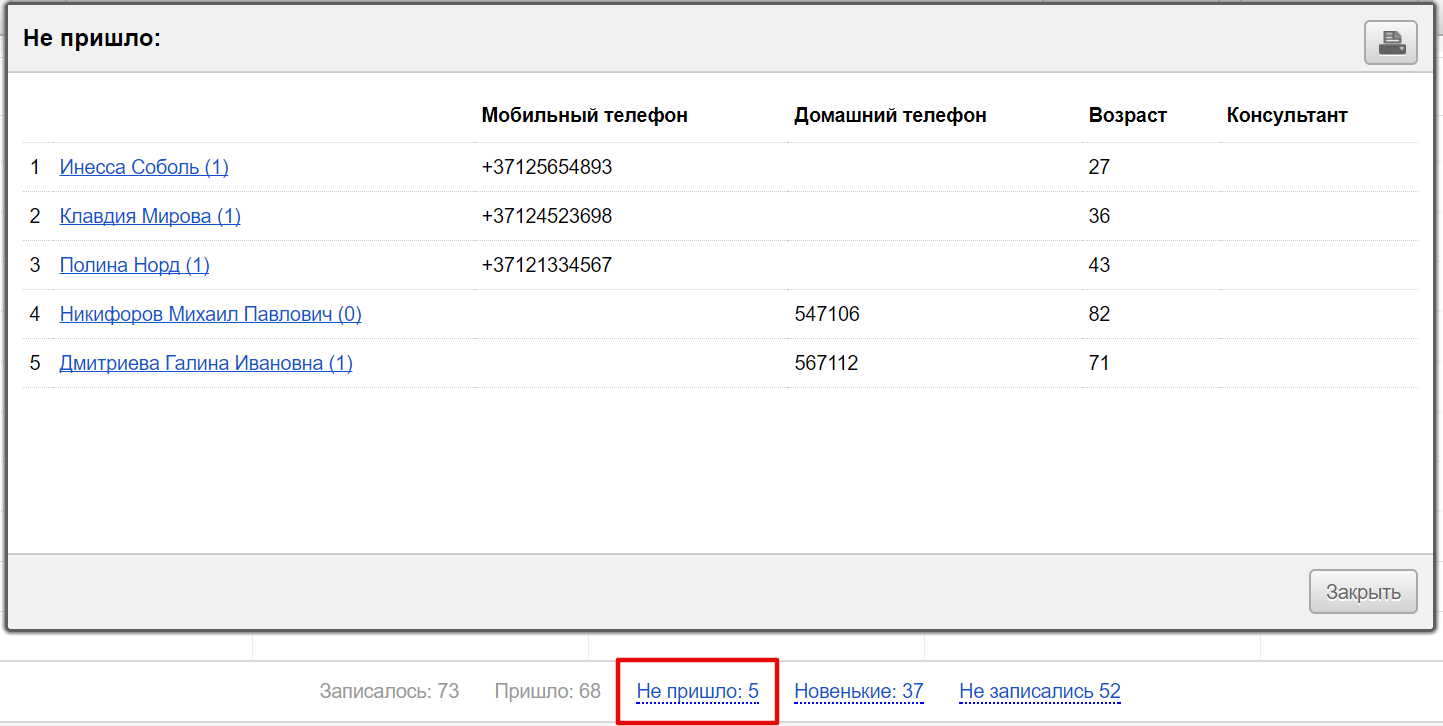Open Клавдия Мирова client link
Screen dimensions: 1443x726
(x=150, y=216)
